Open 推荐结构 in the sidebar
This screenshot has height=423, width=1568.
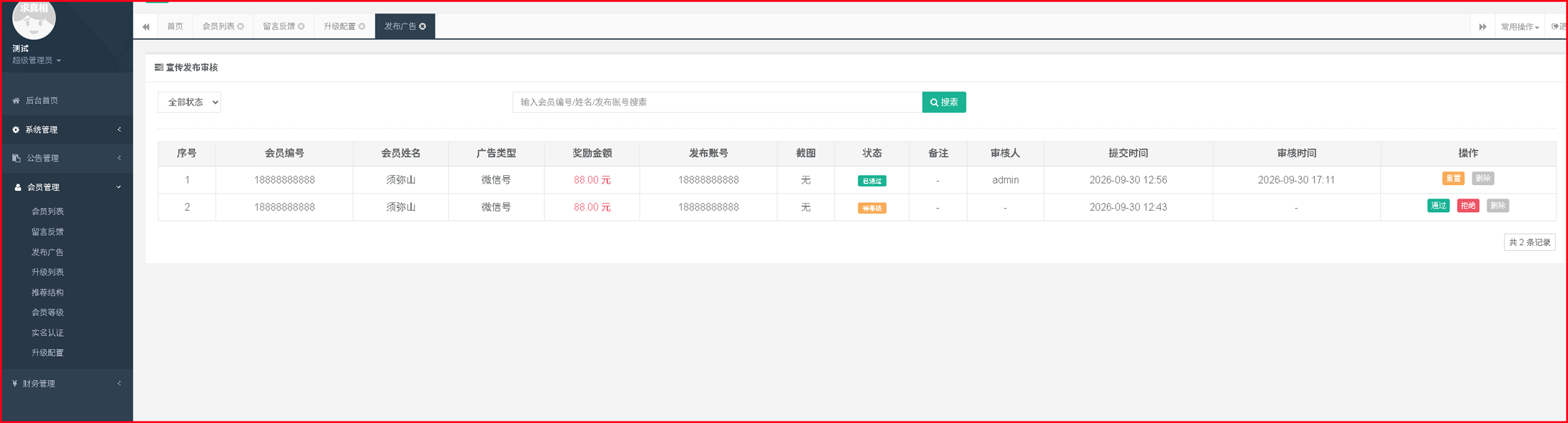[x=48, y=293]
